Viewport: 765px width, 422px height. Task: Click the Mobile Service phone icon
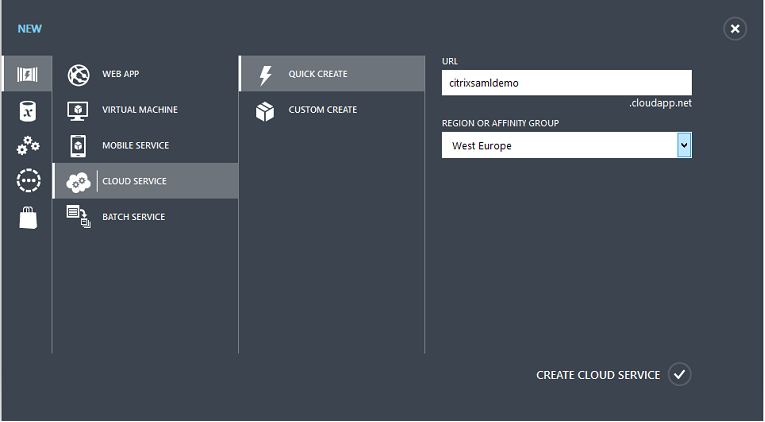pyautogui.click(x=78, y=146)
